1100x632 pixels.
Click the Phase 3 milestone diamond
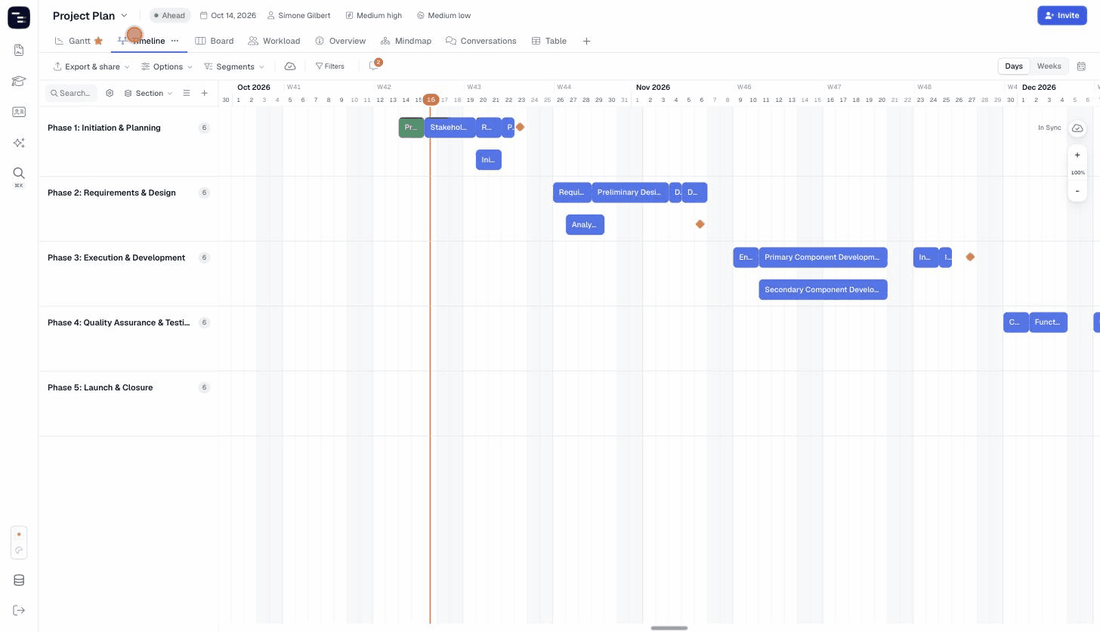[x=970, y=257]
